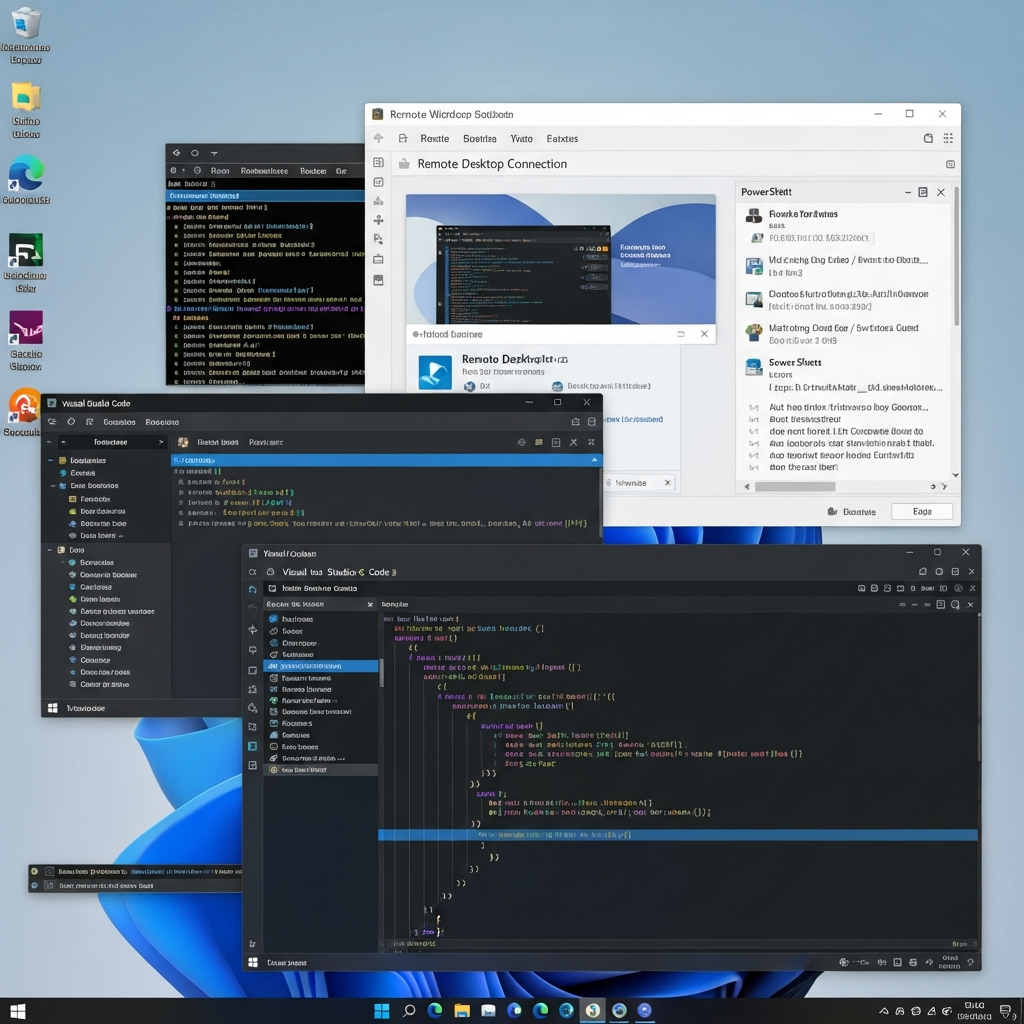This screenshot has height=1024, width=1024.
Task: Enable the last checkbox option in the PowerShell list
Action: [x=755, y=467]
